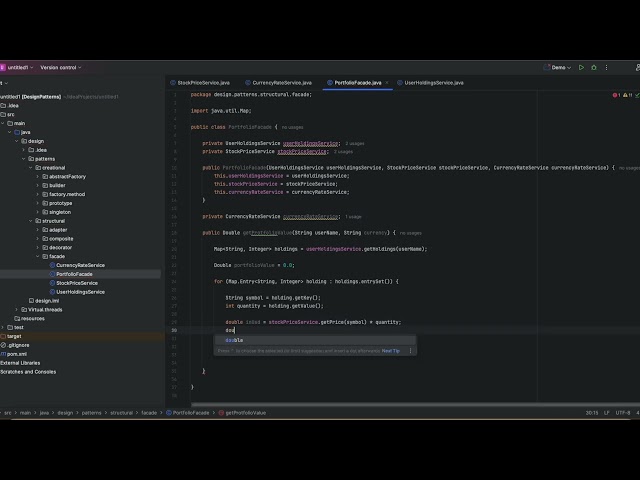Click the yellow warning count icon
Screen dimensions: 640x480
coord(624,95)
